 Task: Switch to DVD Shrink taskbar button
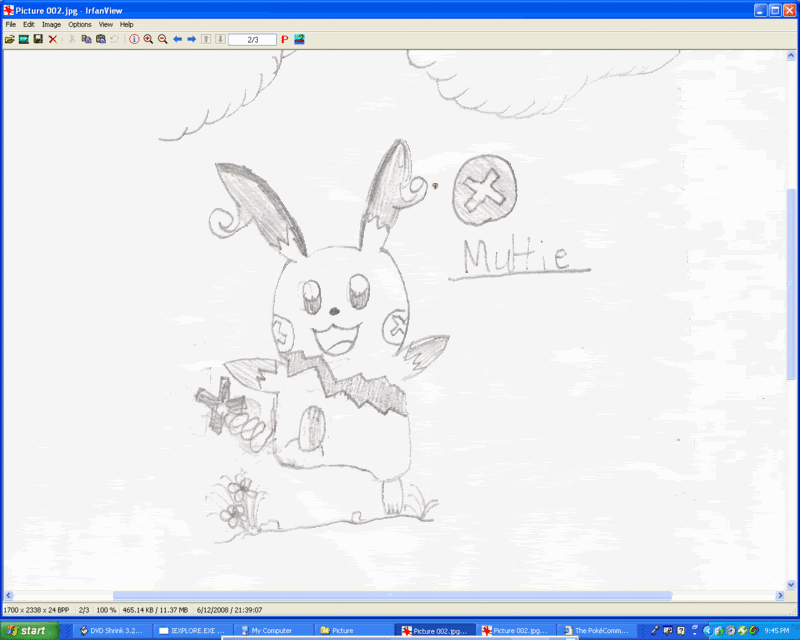pos(113,631)
